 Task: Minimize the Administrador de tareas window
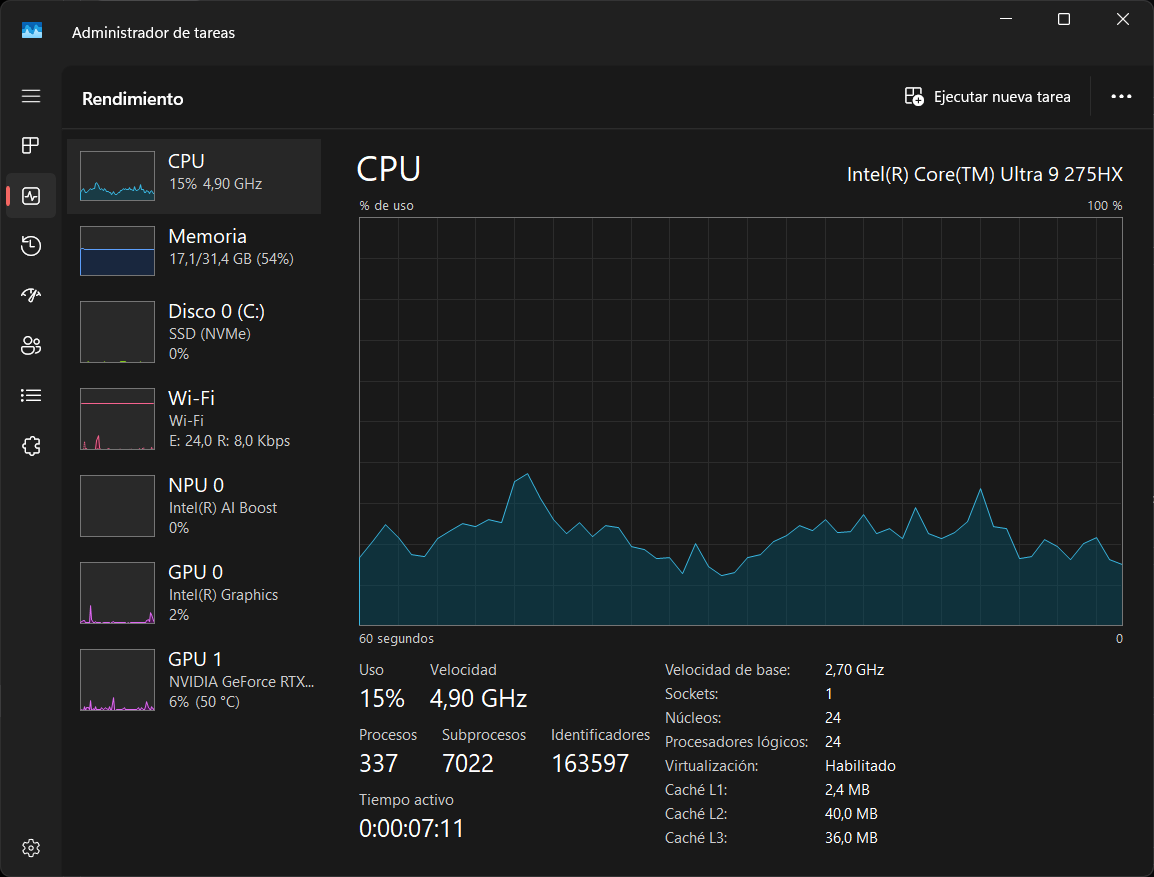tap(1006, 19)
